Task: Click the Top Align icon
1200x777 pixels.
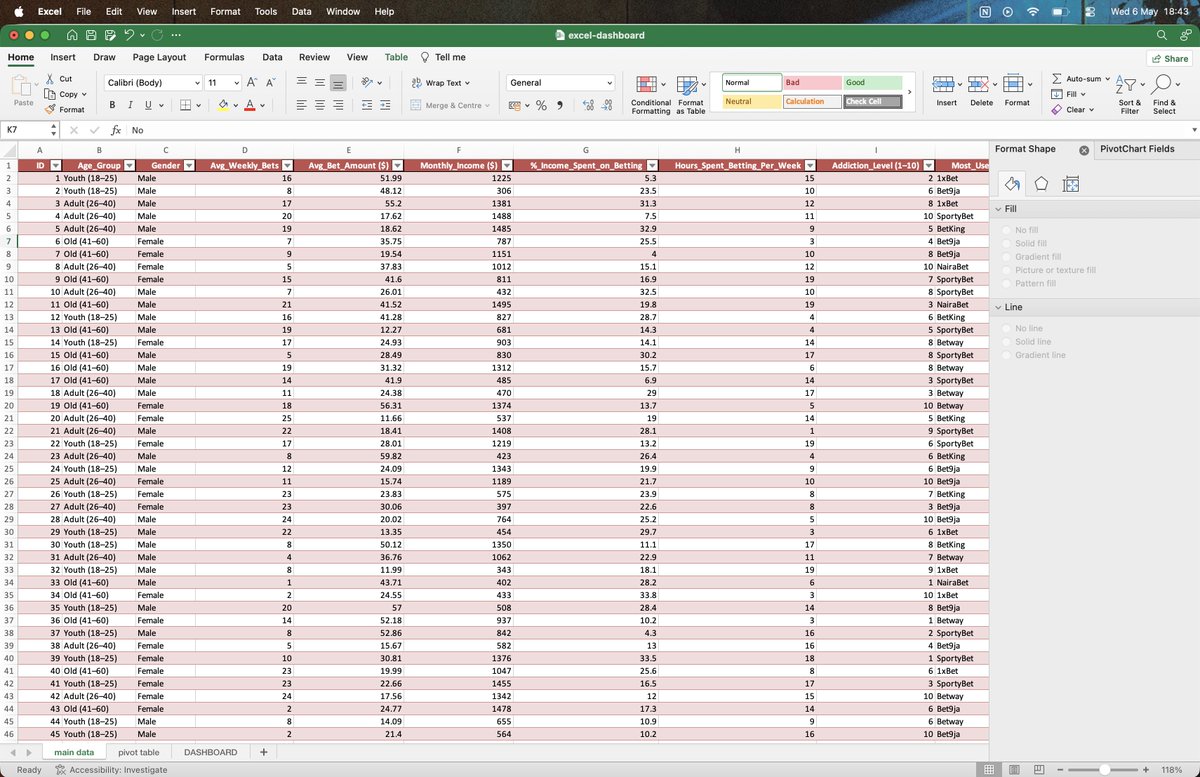Action: tap(302, 83)
